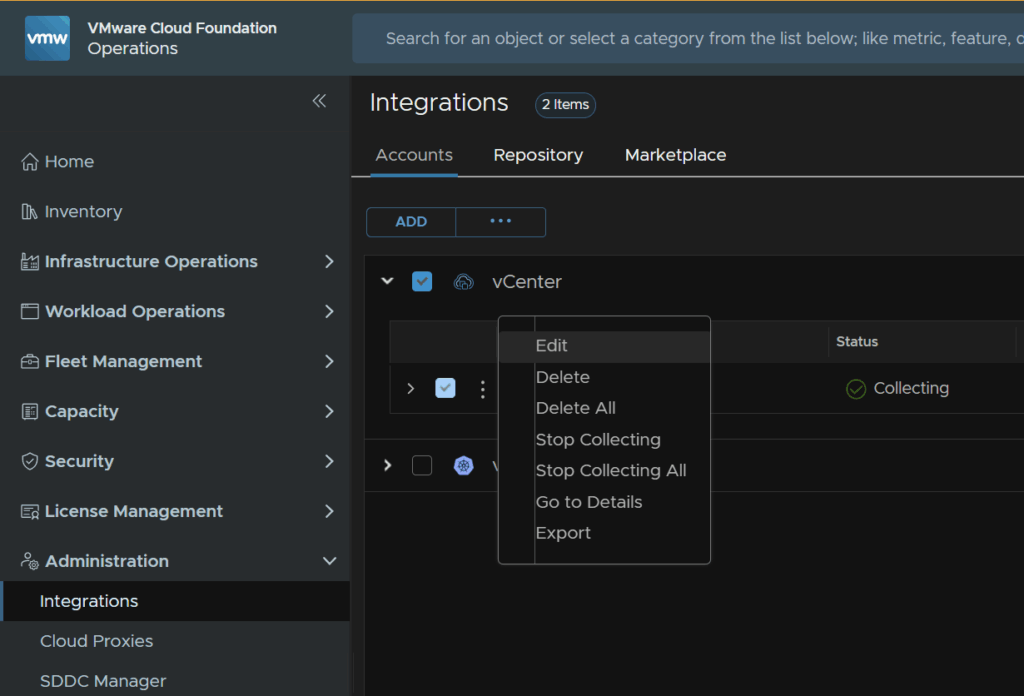Click the Capacity icon in sidebar
1024x696 pixels.
coord(29,411)
